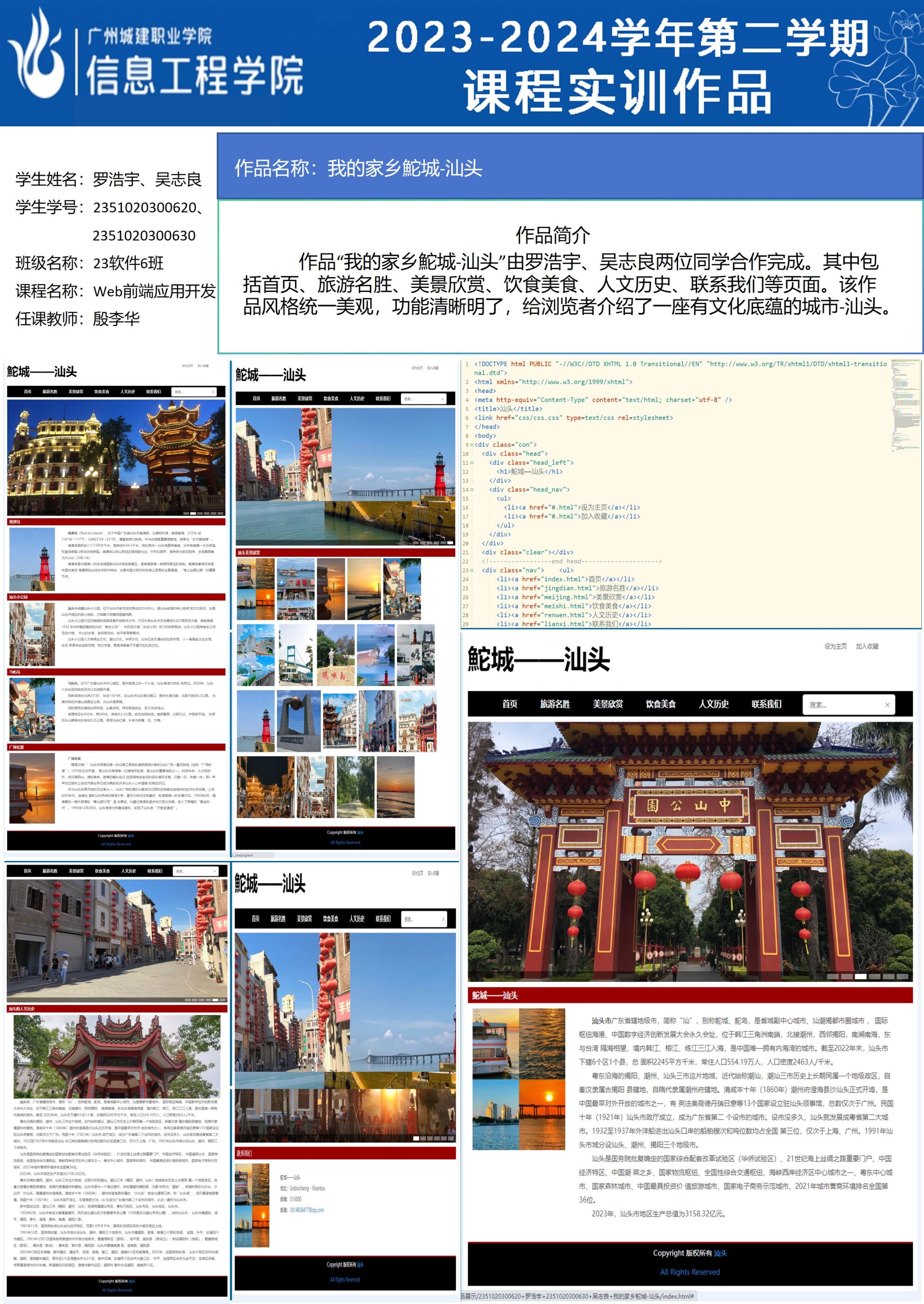Image resolution: width=924 pixels, height=1304 pixels.
Task: Click the red lighthouse image beside the 南澳岛 text
Action: coord(32,560)
